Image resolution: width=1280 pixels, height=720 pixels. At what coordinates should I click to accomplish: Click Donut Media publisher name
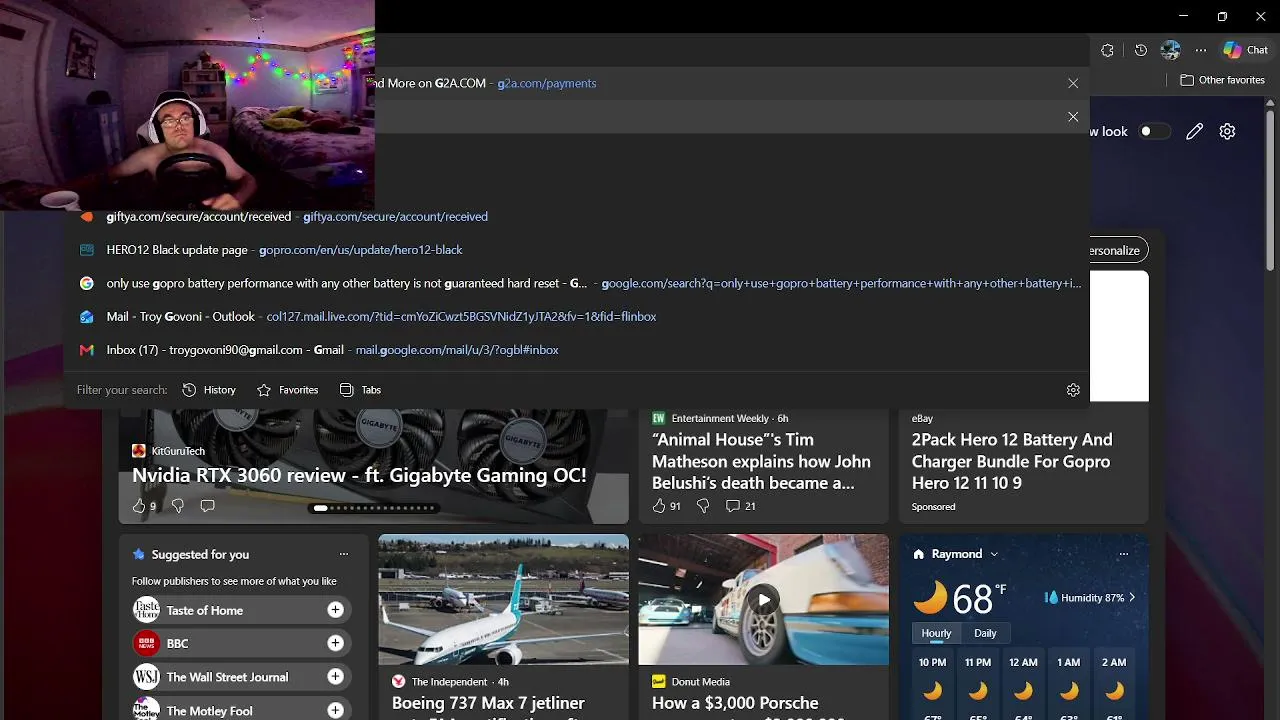pyautogui.click(x=701, y=682)
